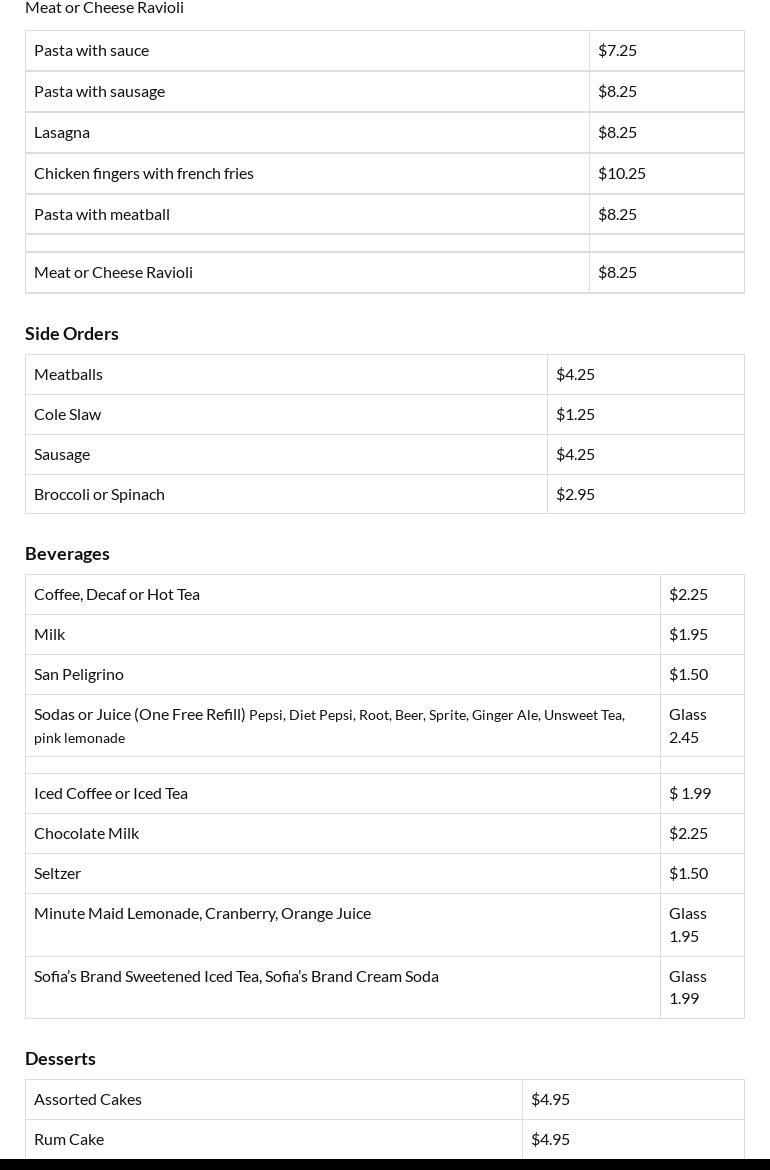
Task: Select Minute Maid Lemonade, Cranberry, Orange Juice
Action: click(x=202, y=913)
